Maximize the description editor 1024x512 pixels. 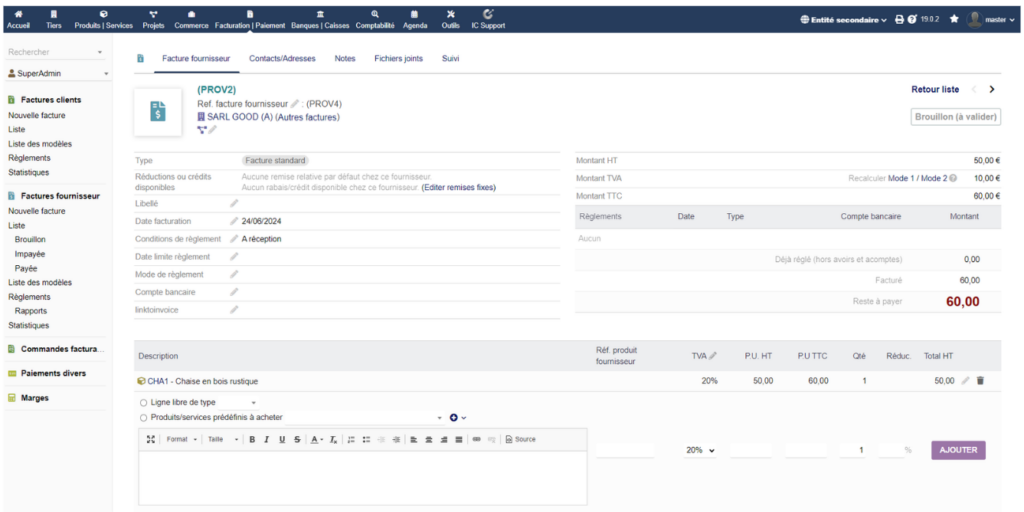(151, 439)
